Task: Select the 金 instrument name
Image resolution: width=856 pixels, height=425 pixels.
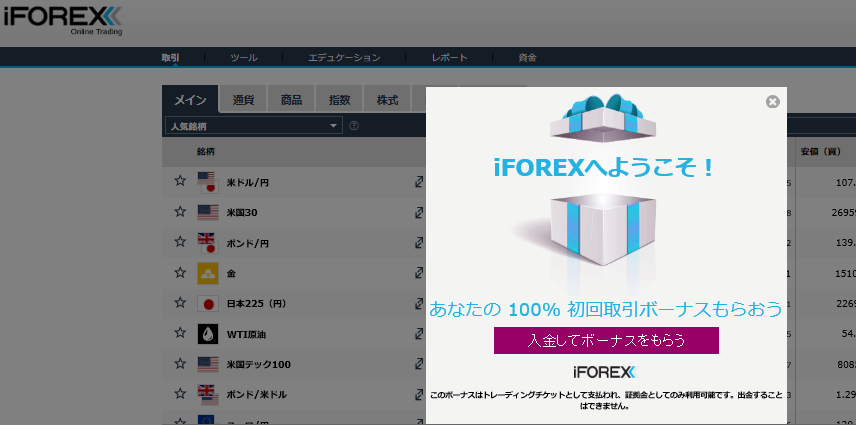Action: coord(231,273)
